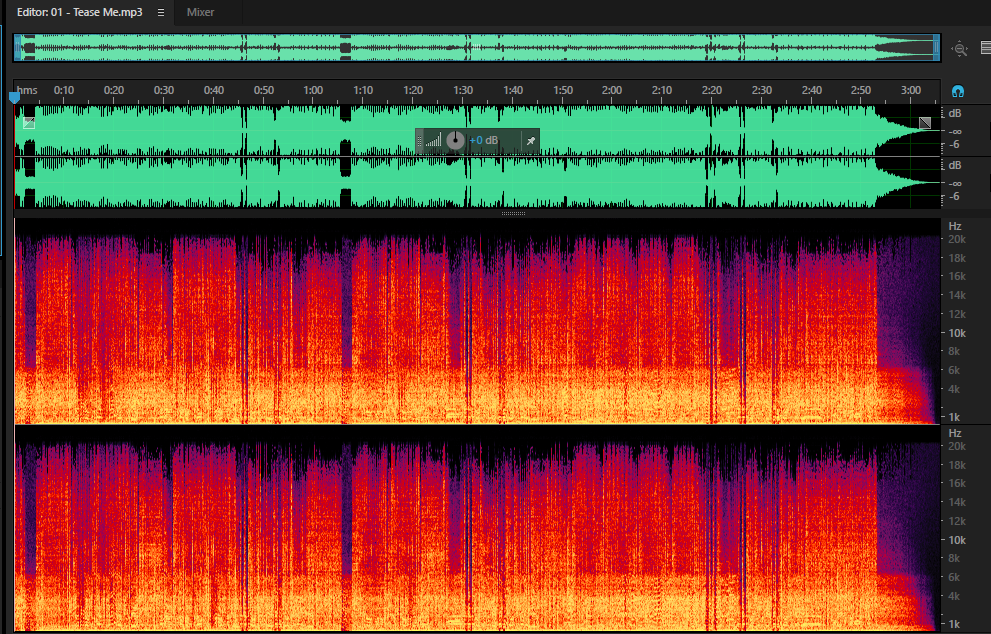Click the +0 dB value in HUD
Image resolution: width=991 pixels, height=634 pixels.
(483, 140)
